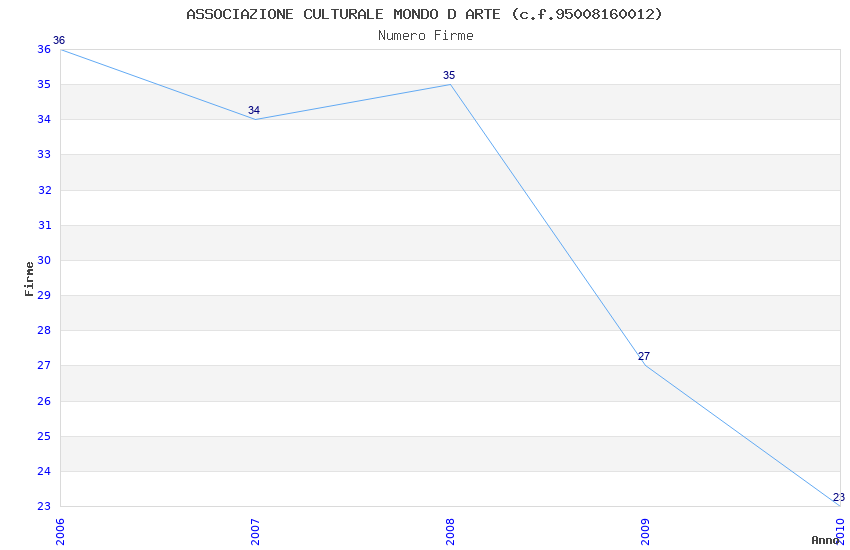Screen dimensions: 850x550
Task: Click y-axis tick value 36
Action: point(44,49)
